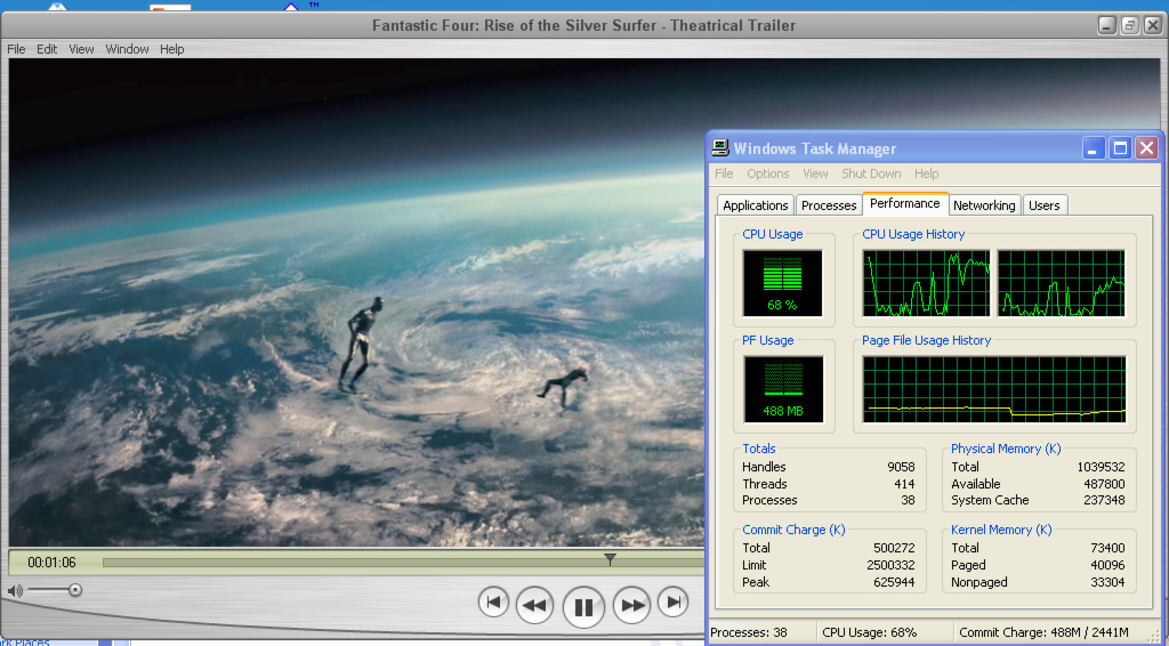Image resolution: width=1169 pixels, height=646 pixels.
Task: Open the Shut Down menu
Action: 871,174
